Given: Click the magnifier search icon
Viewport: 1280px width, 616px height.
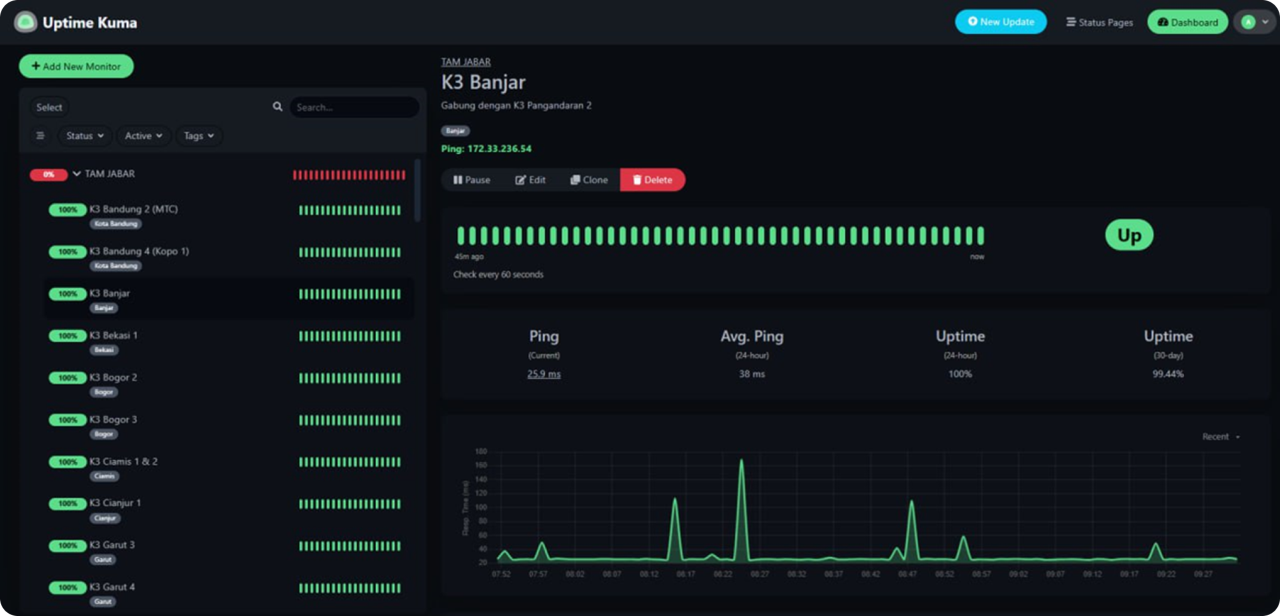Looking at the screenshot, I should click(x=278, y=107).
